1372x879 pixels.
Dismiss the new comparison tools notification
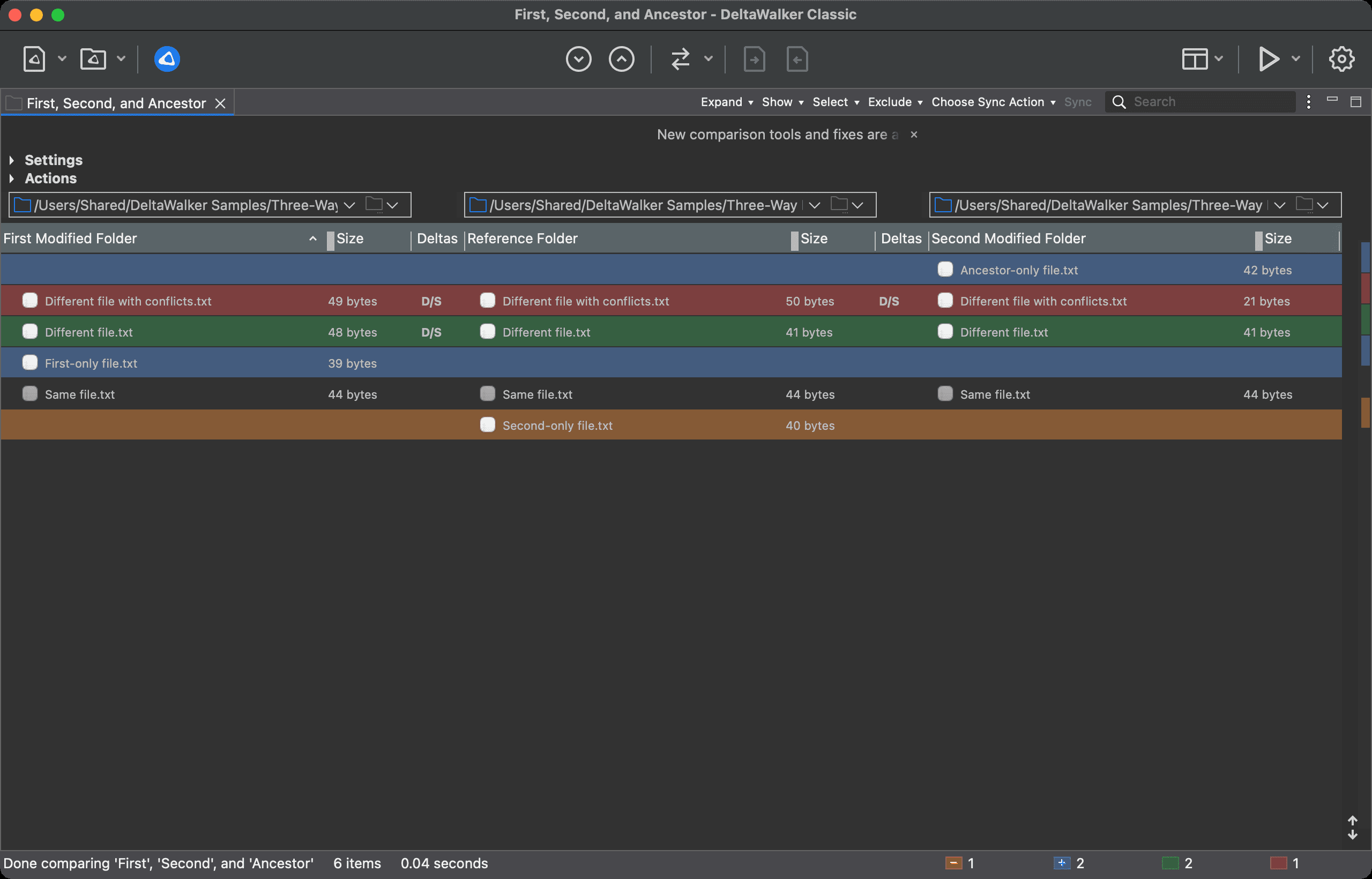click(x=914, y=135)
